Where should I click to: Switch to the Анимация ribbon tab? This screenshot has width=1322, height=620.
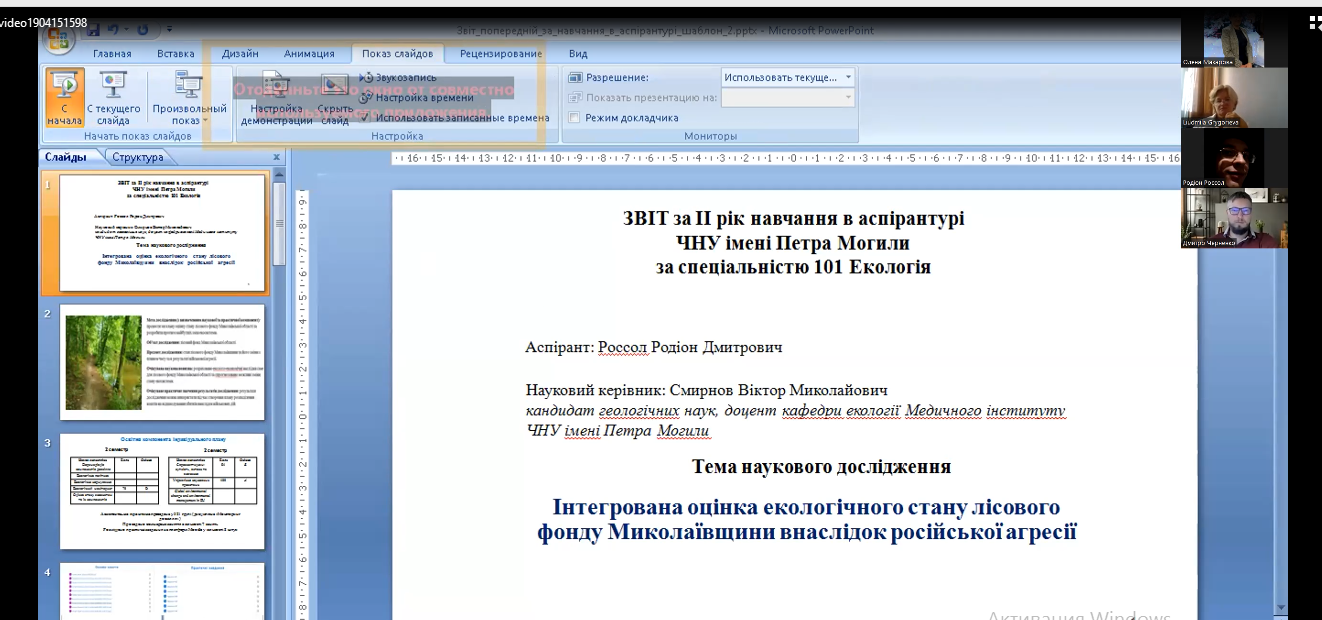click(x=309, y=54)
